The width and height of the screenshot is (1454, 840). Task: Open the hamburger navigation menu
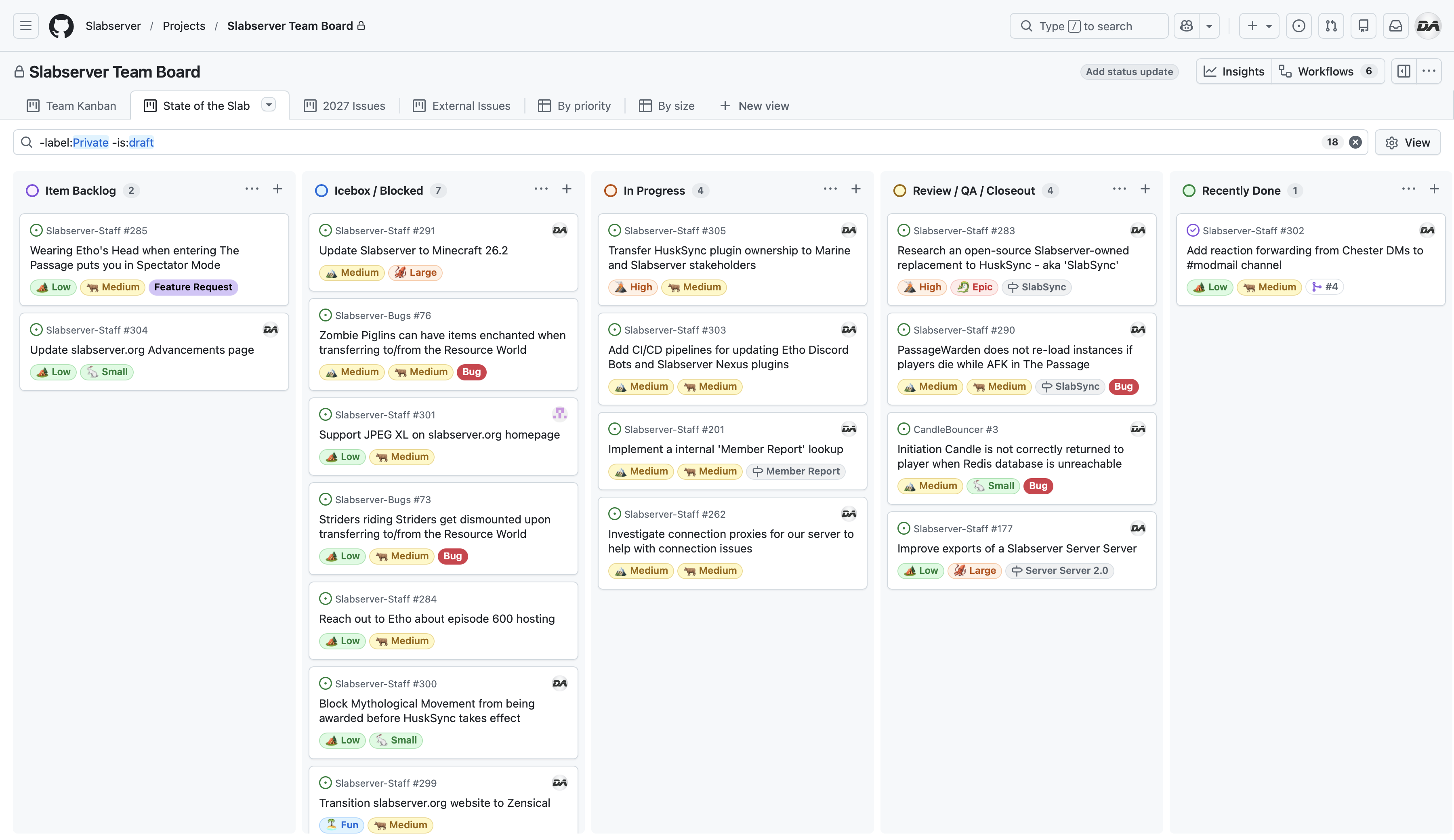click(26, 26)
